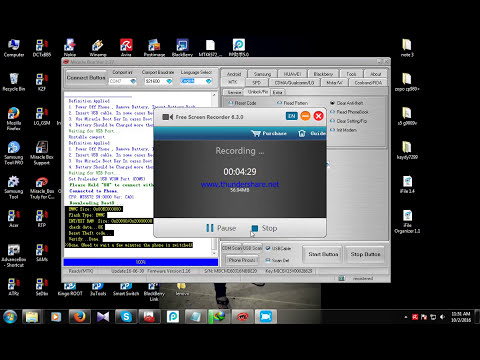Open the LG_GSM desktop icon
This screenshot has height=360, width=480.
coord(42,116)
